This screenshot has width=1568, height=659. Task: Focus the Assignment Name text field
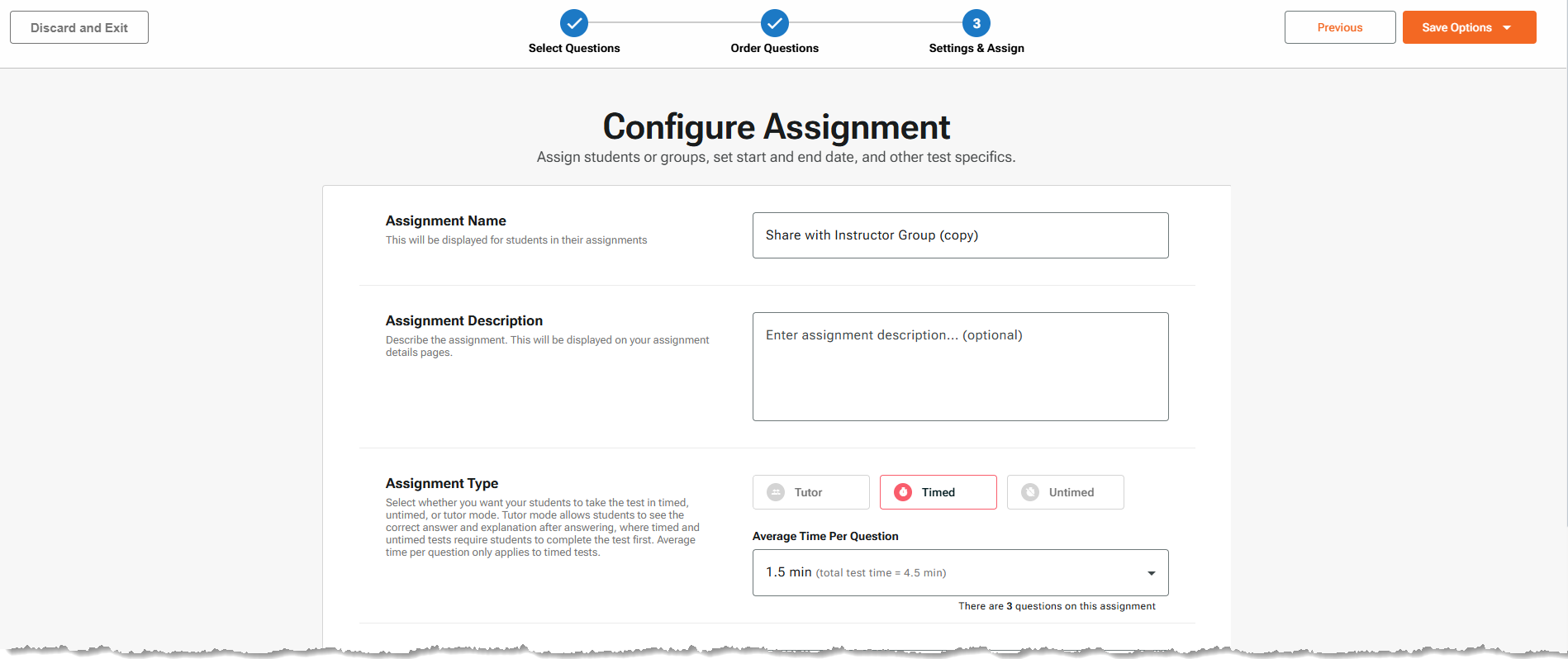pyautogui.click(x=960, y=235)
